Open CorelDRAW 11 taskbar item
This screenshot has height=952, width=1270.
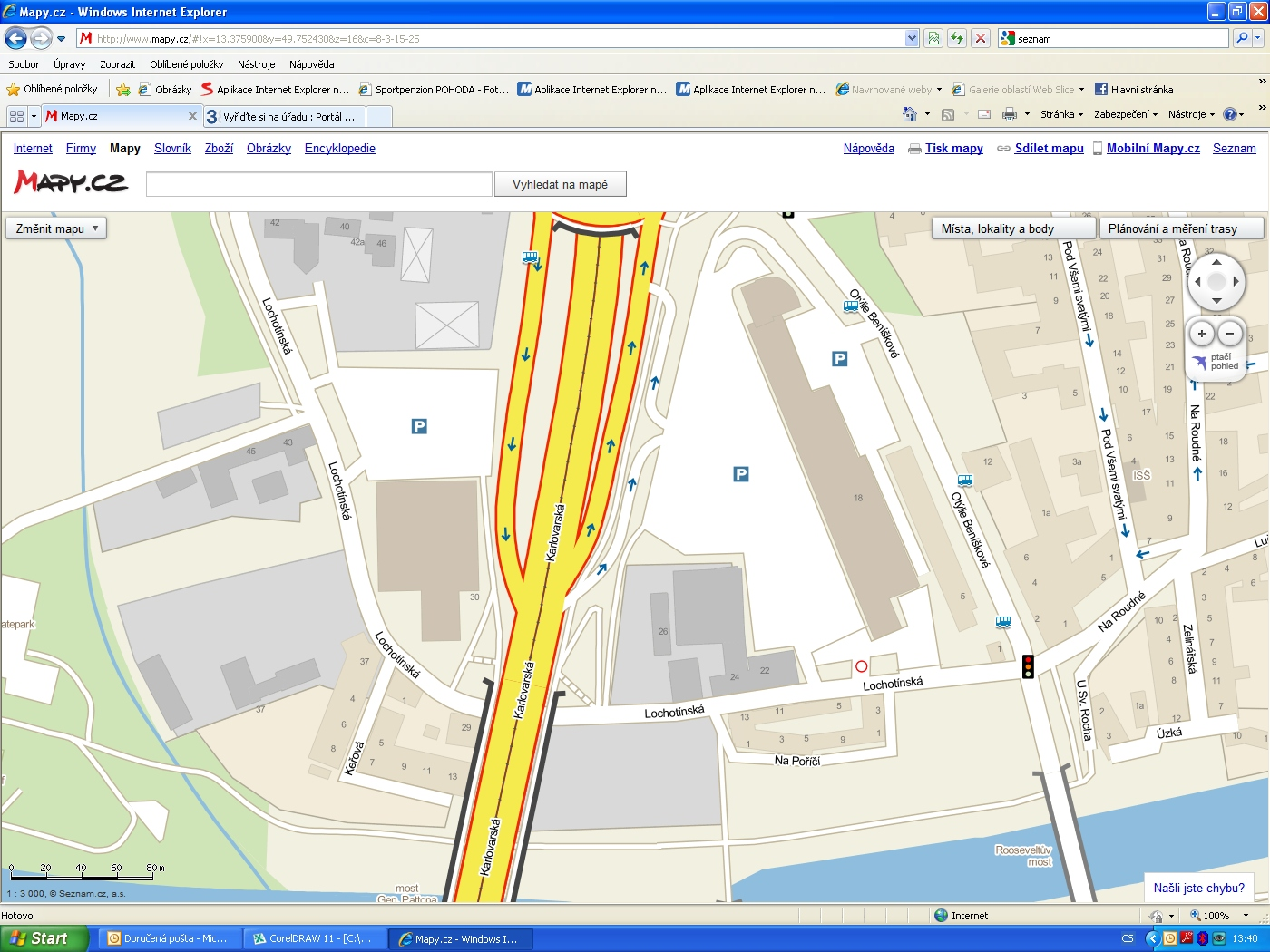(315, 938)
